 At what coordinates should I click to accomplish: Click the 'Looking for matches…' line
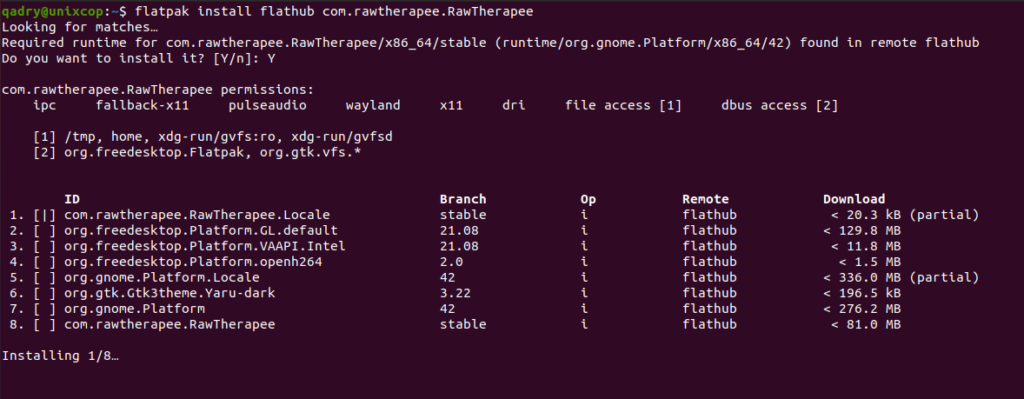[80, 27]
